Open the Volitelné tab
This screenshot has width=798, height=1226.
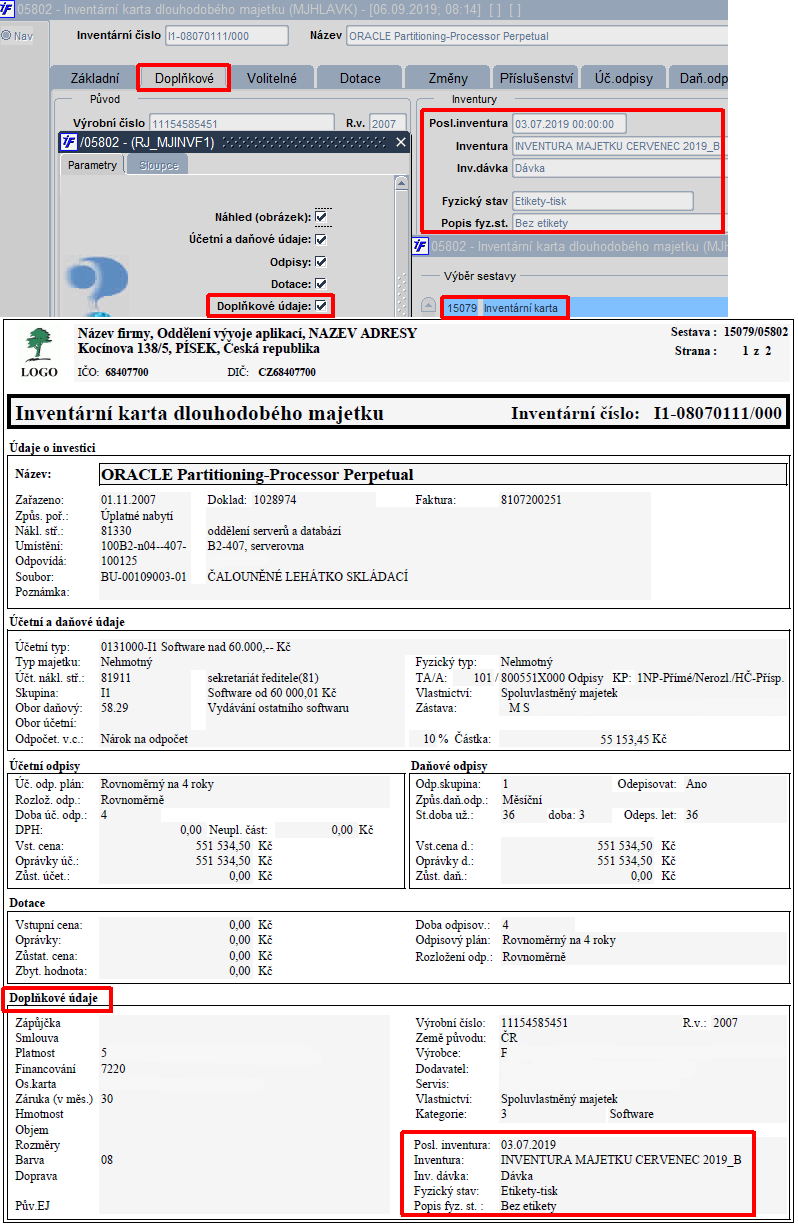point(273,77)
